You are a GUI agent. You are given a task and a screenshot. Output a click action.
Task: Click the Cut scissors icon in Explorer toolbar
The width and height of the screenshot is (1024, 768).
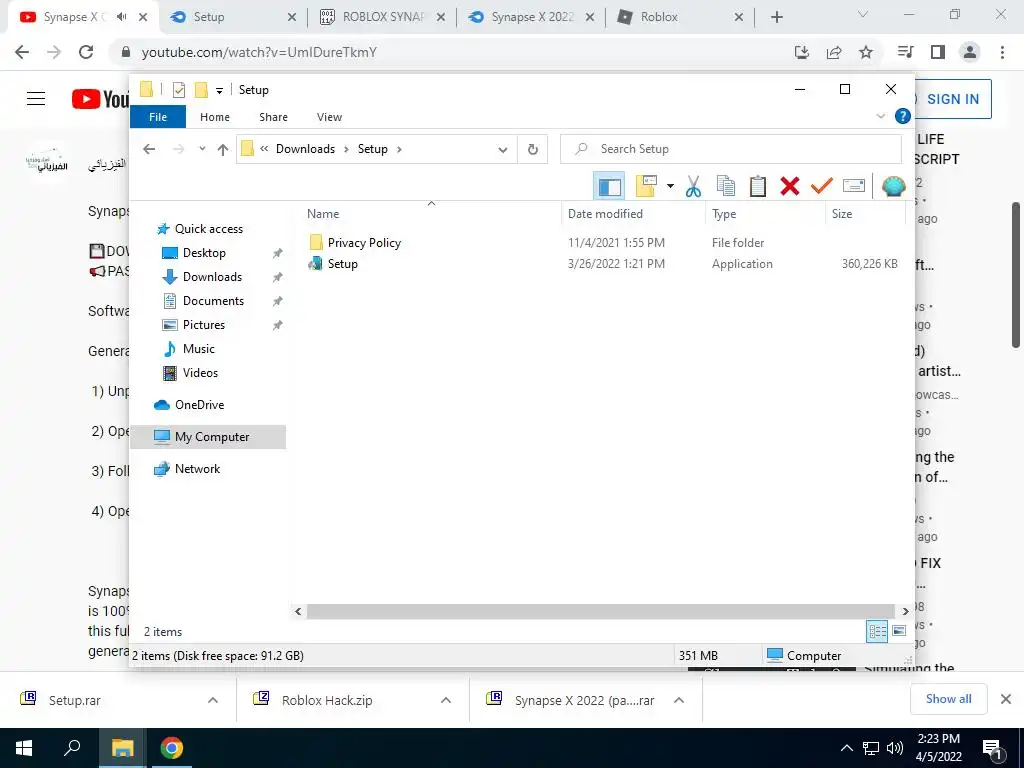pyautogui.click(x=693, y=187)
